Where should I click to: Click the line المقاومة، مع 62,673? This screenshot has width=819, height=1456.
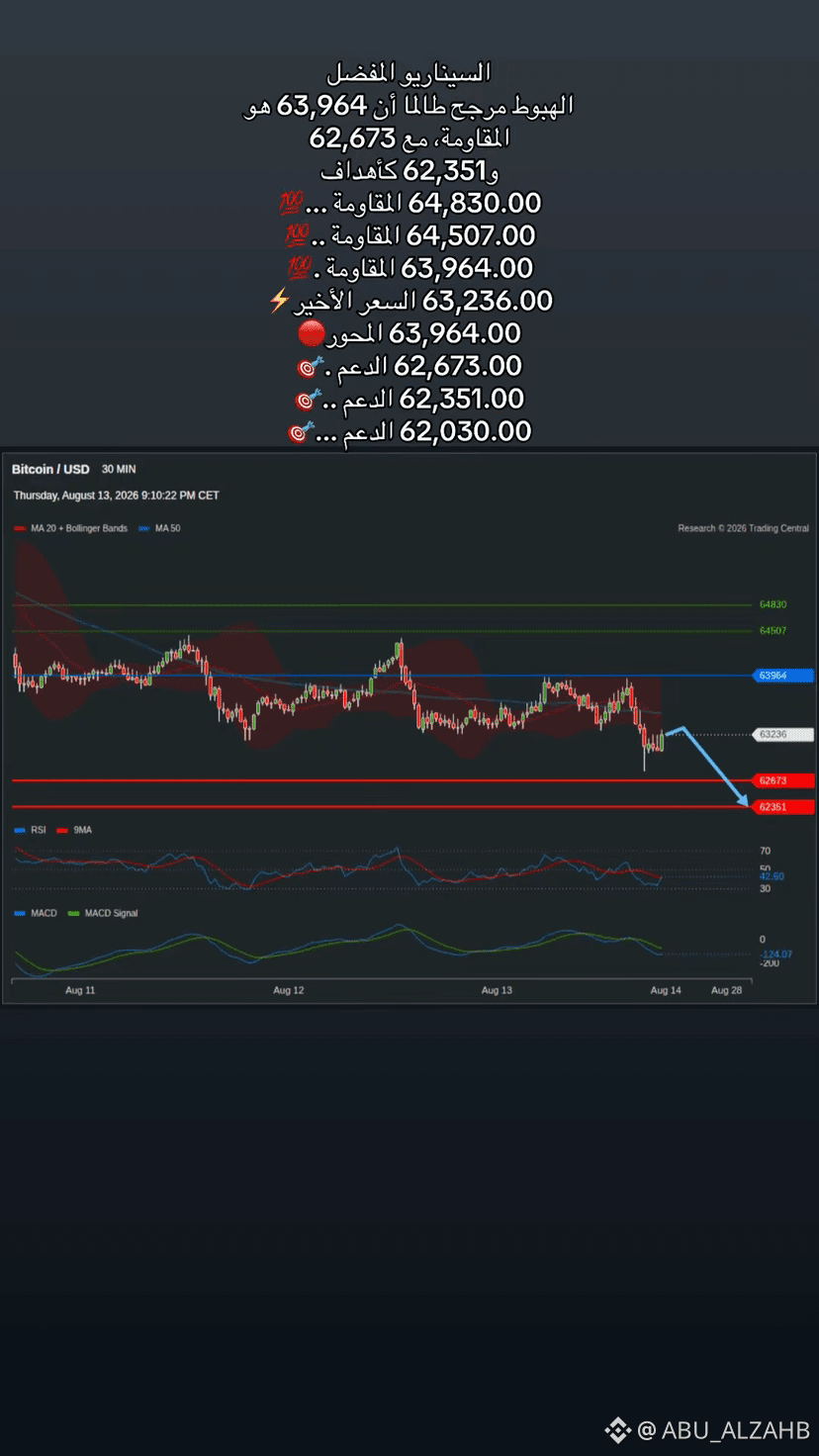pyautogui.click(x=409, y=137)
